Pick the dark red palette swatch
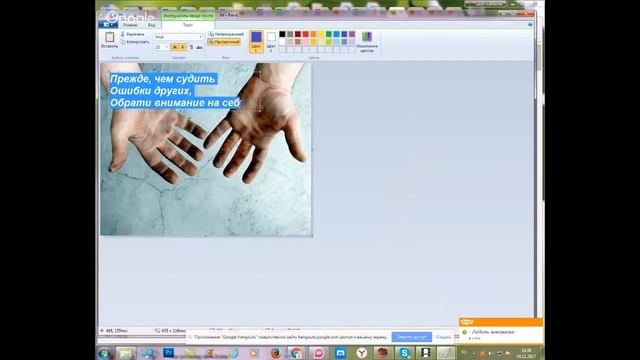 (x=298, y=34)
